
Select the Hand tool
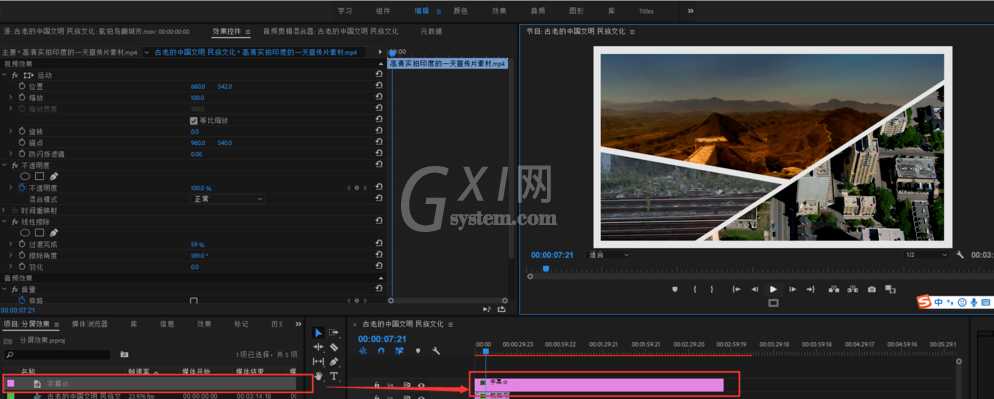tap(318, 376)
